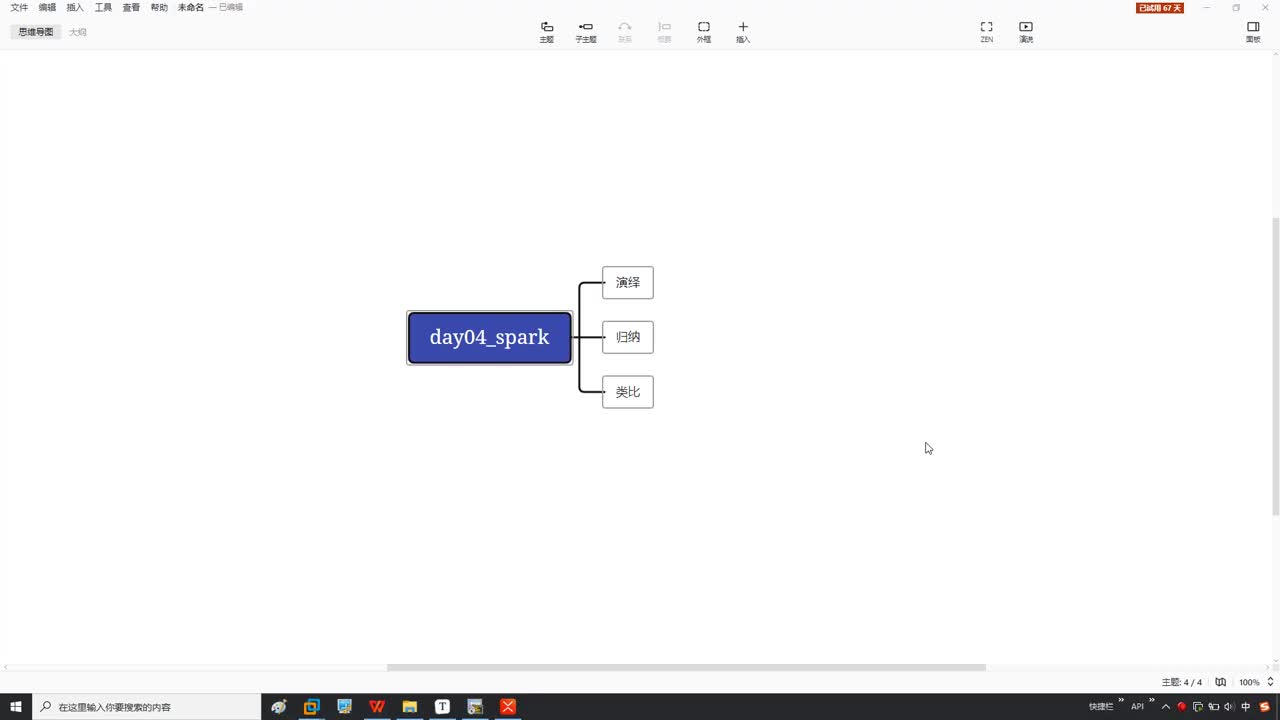Image resolution: width=1280 pixels, height=720 pixels.
Task: Open the map overview icon in the status bar
Action: [1220, 682]
